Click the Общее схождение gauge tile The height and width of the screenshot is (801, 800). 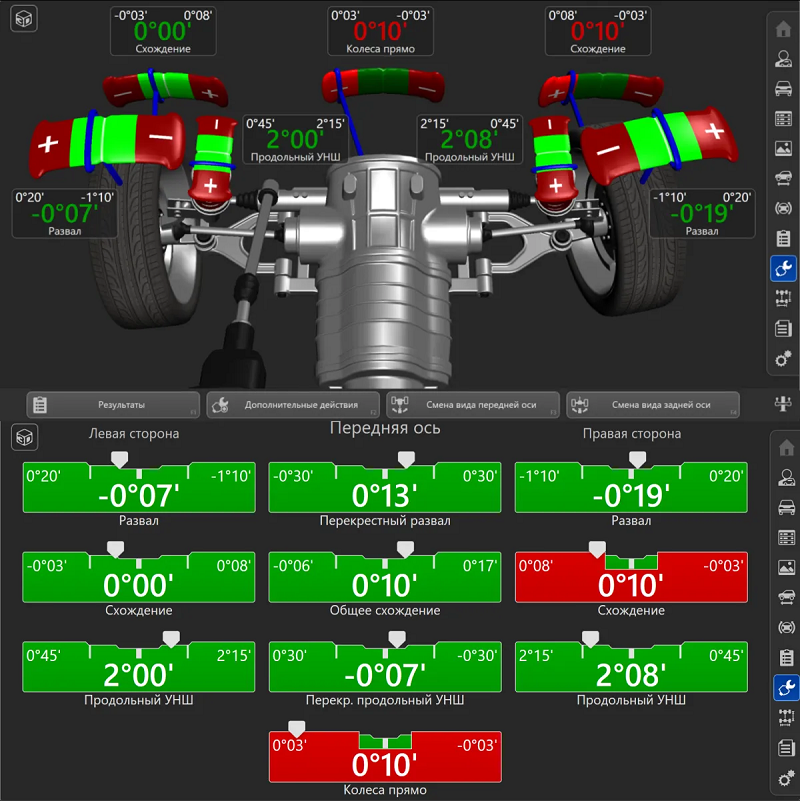click(x=385, y=577)
